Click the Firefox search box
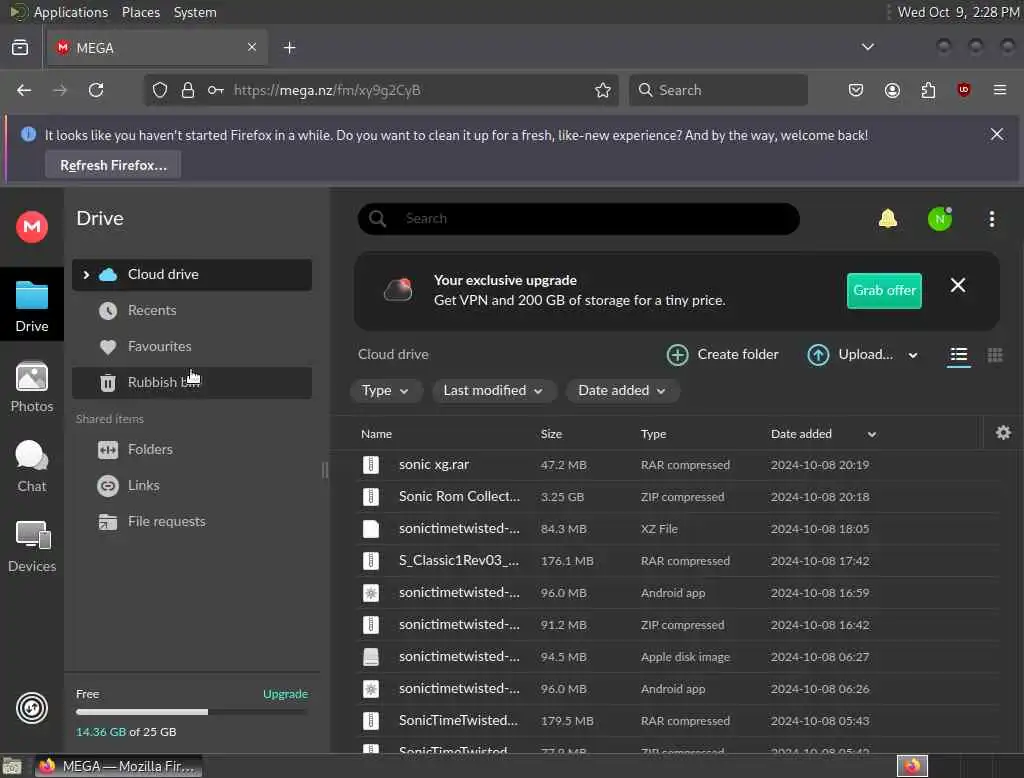 pyautogui.click(x=718, y=90)
